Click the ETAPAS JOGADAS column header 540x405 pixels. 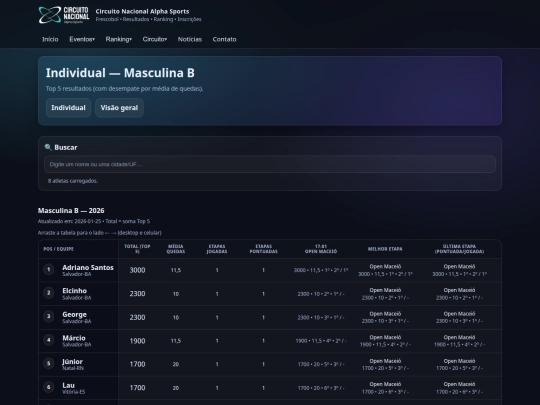click(217, 249)
